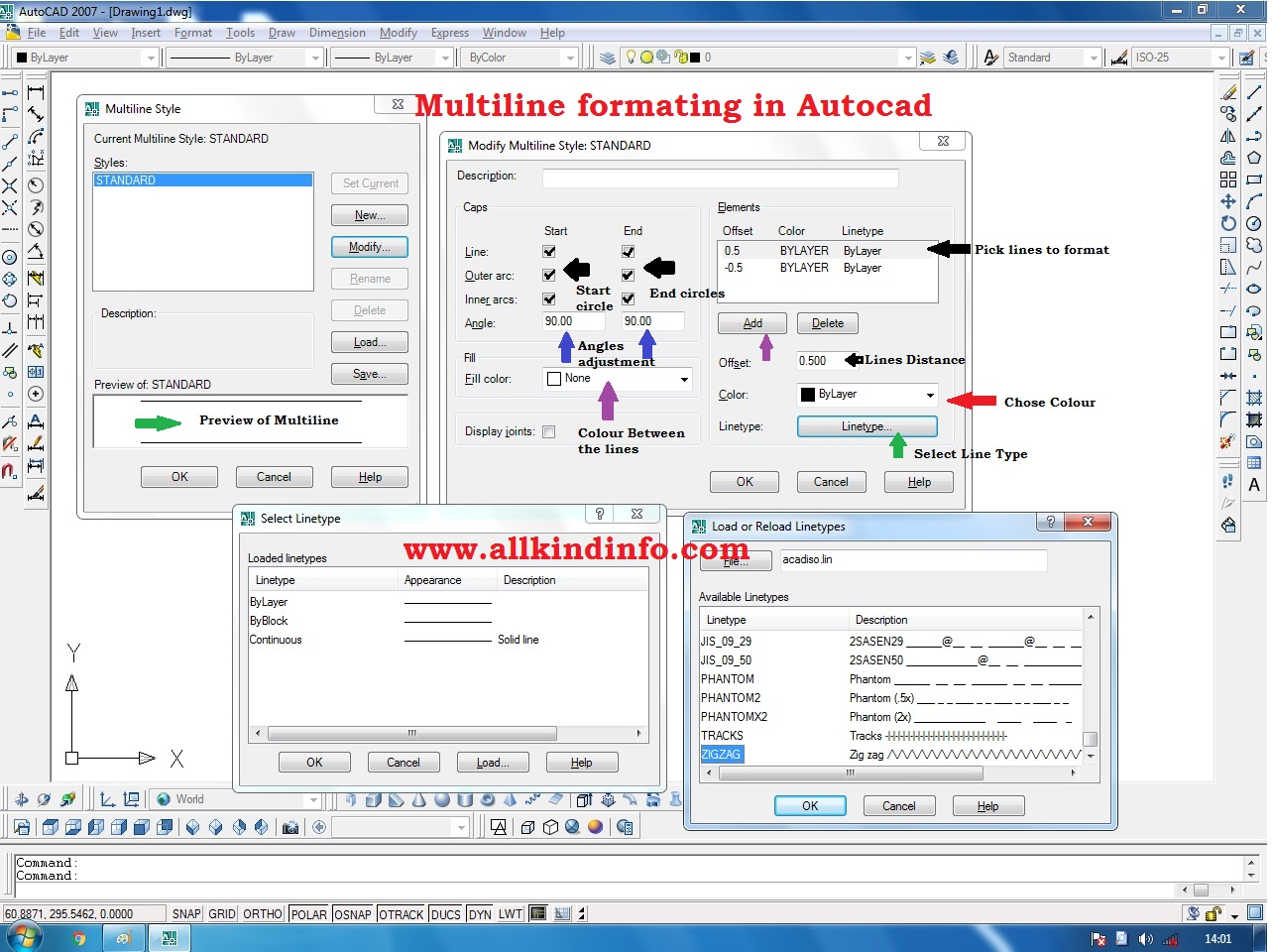The height and width of the screenshot is (952, 1272).
Task: Click the Load button in Multiline Style
Action: tap(369, 342)
